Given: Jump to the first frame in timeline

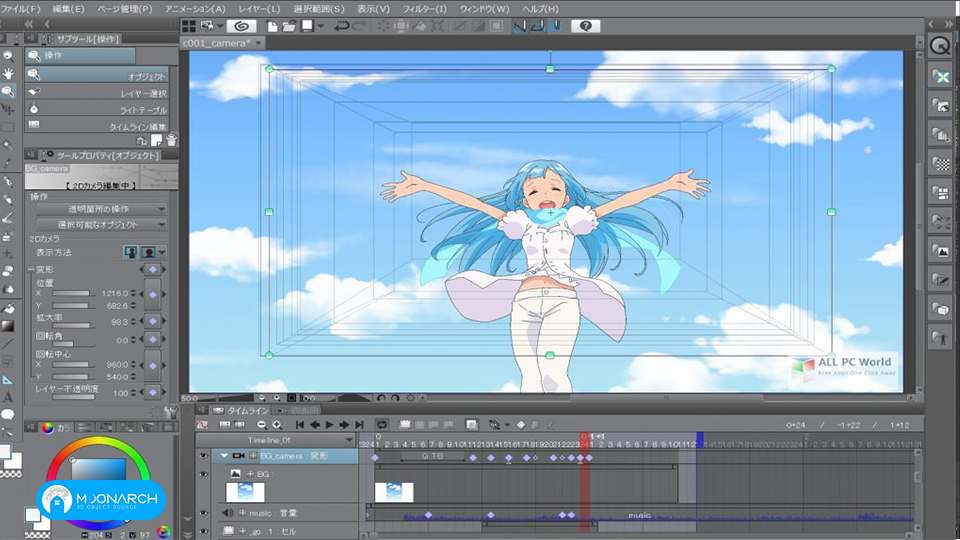Looking at the screenshot, I should point(299,424).
